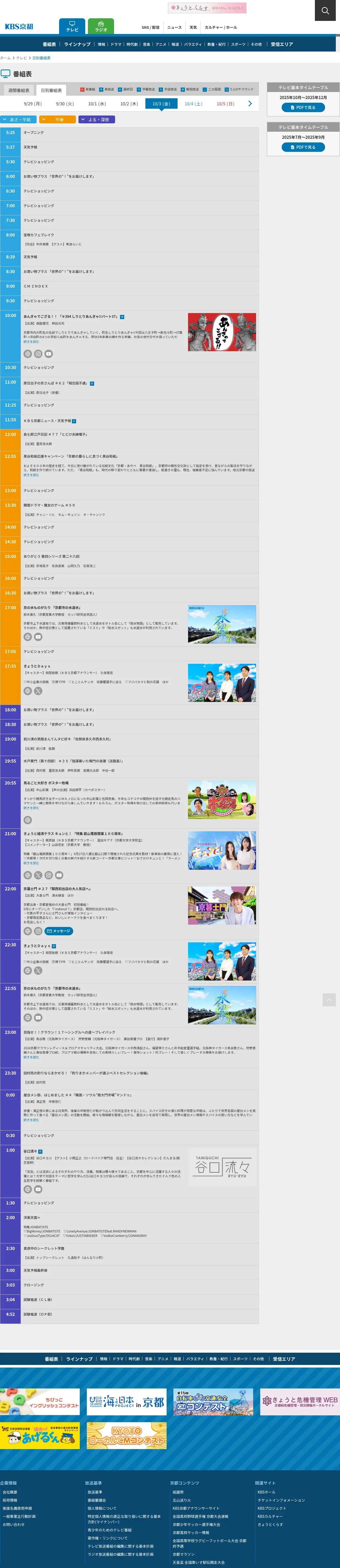Open globe icon for 17:35 きょうとDays
Image resolution: width=340 pixels, height=1568 pixels.
point(27,691)
